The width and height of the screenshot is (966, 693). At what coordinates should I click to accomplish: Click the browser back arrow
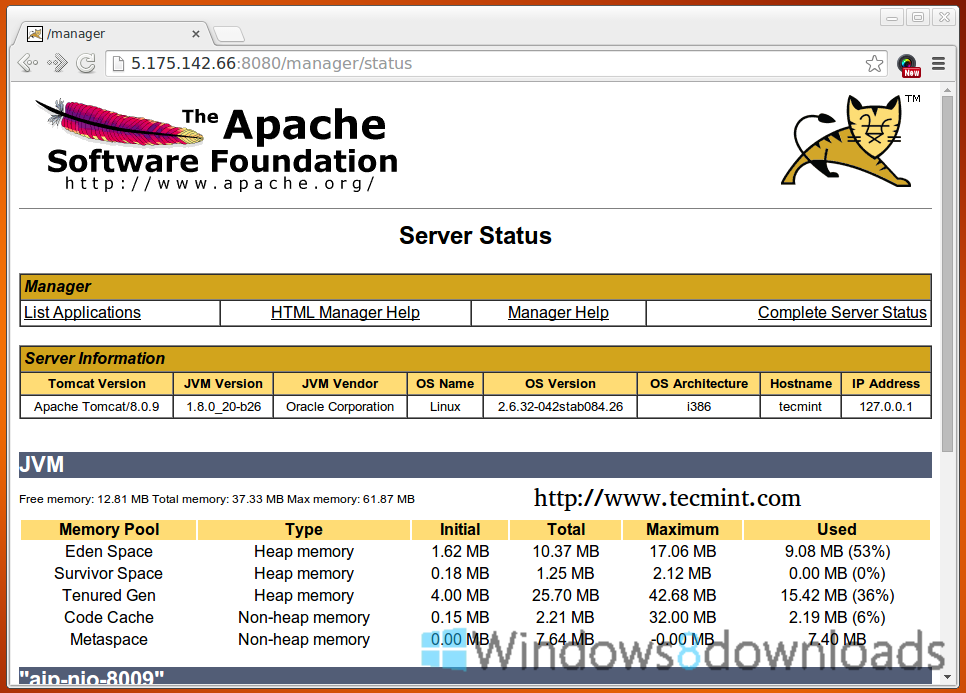point(28,63)
